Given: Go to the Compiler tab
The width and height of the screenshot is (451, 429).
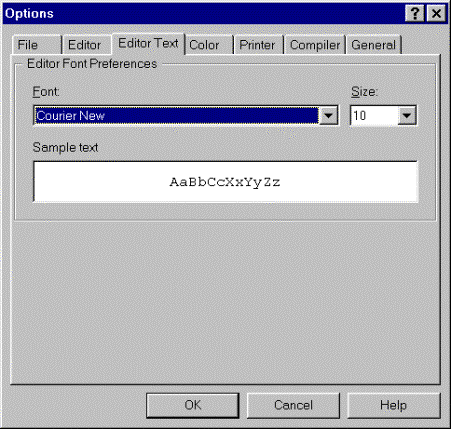Looking at the screenshot, I should [x=315, y=45].
